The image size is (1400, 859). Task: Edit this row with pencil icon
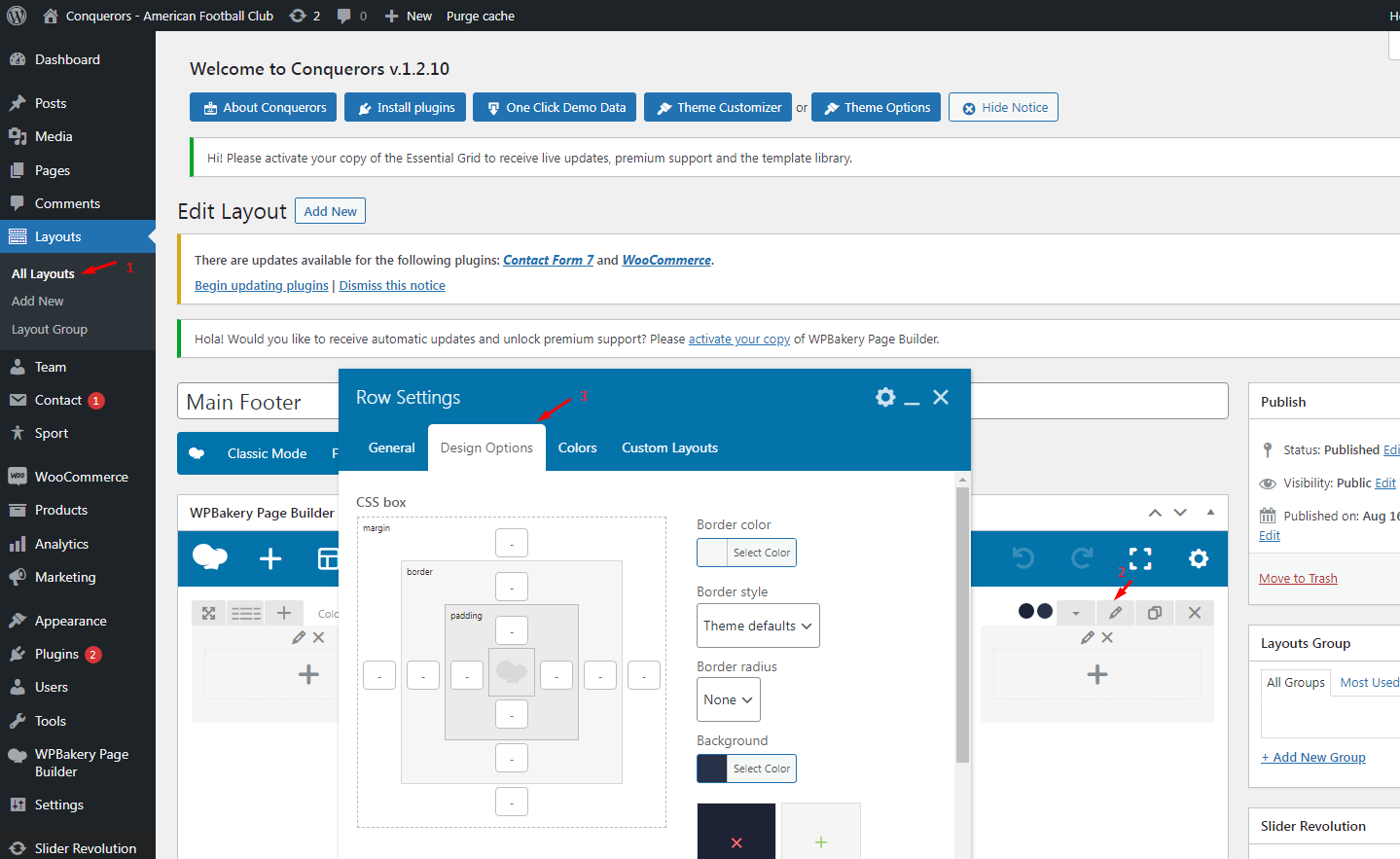[1116, 613]
